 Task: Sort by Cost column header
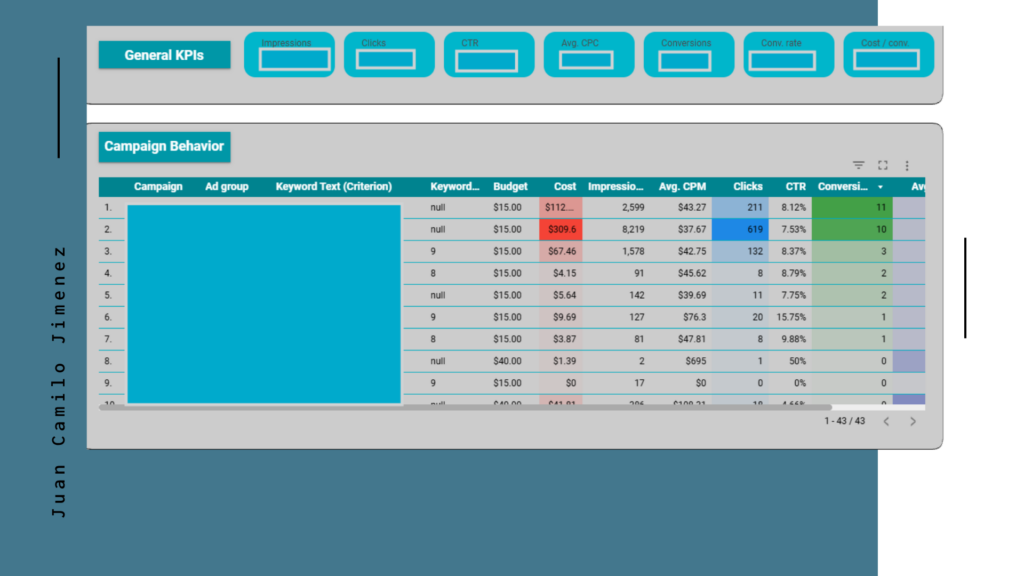(x=565, y=187)
